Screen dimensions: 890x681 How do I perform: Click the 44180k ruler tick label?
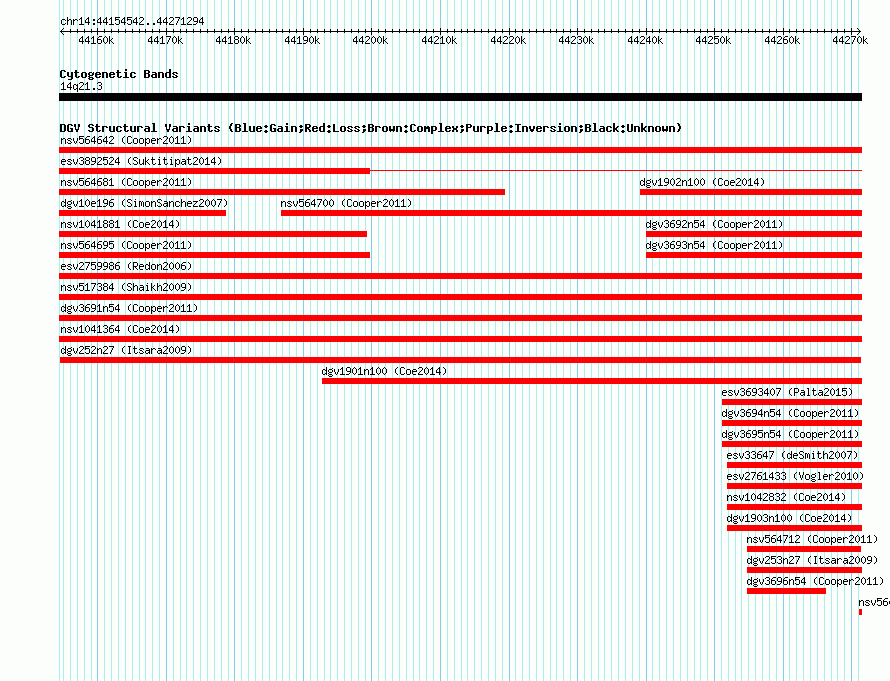click(233, 40)
